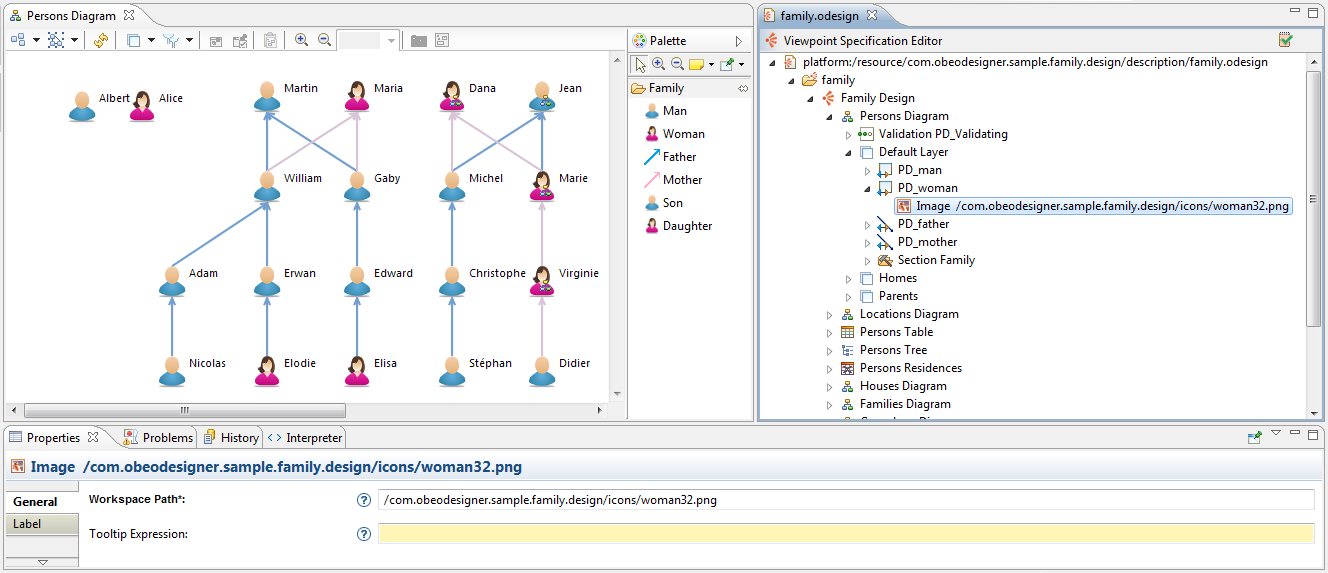Click the Tooltip Expression input field

845,534
